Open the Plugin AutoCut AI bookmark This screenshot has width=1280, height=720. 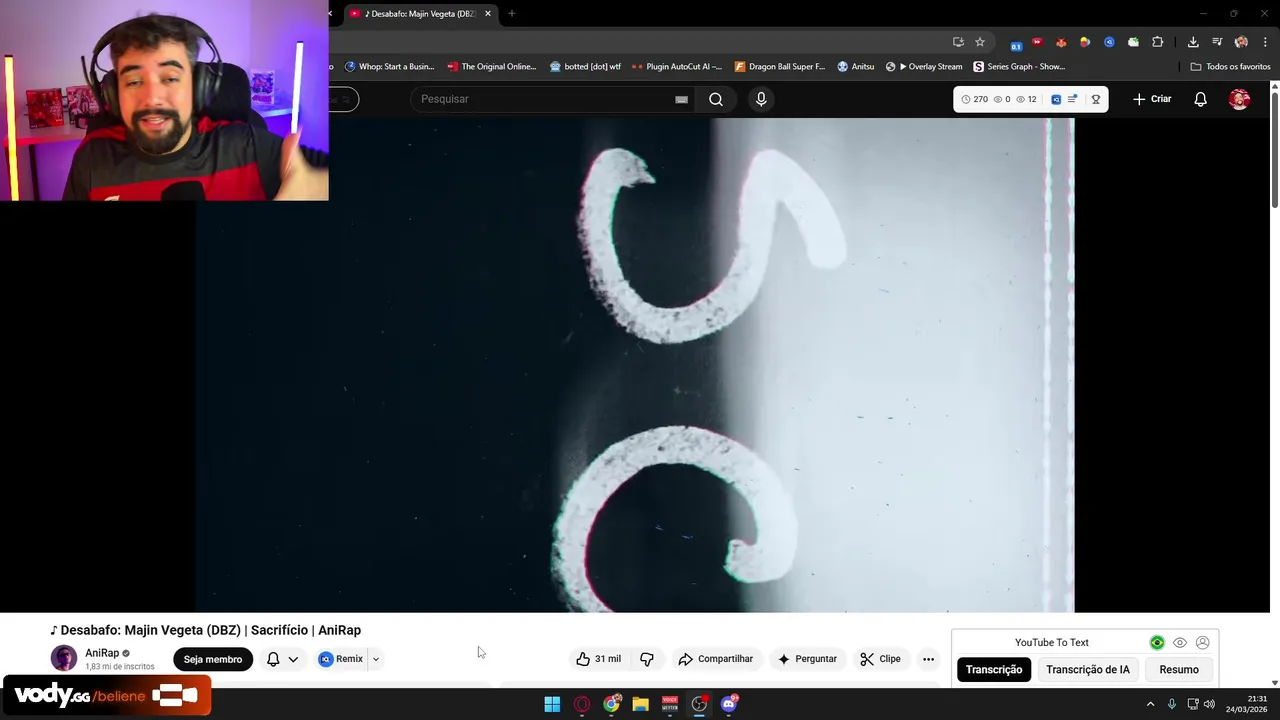click(676, 67)
